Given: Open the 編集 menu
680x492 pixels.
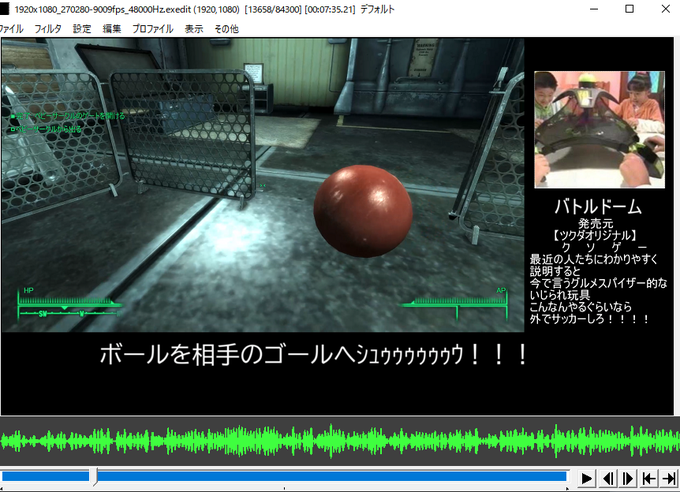Looking at the screenshot, I should click(x=112, y=29).
